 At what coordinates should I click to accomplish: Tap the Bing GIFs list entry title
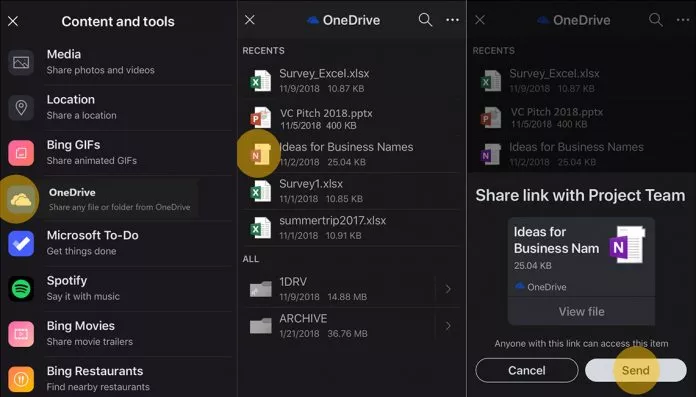click(x=73, y=145)
